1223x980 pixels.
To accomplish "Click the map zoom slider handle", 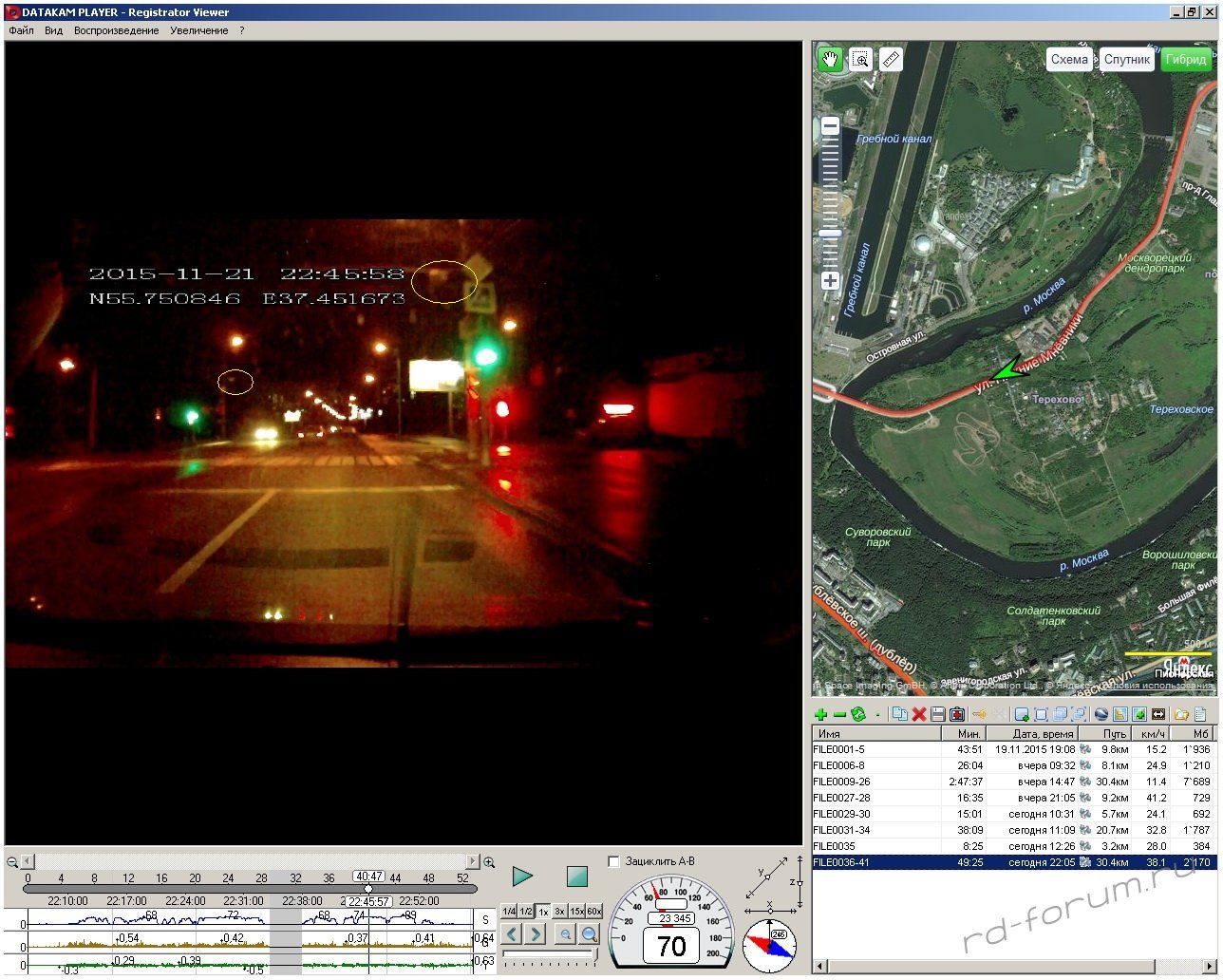I will pyautogui.click(x=830, y=233).
